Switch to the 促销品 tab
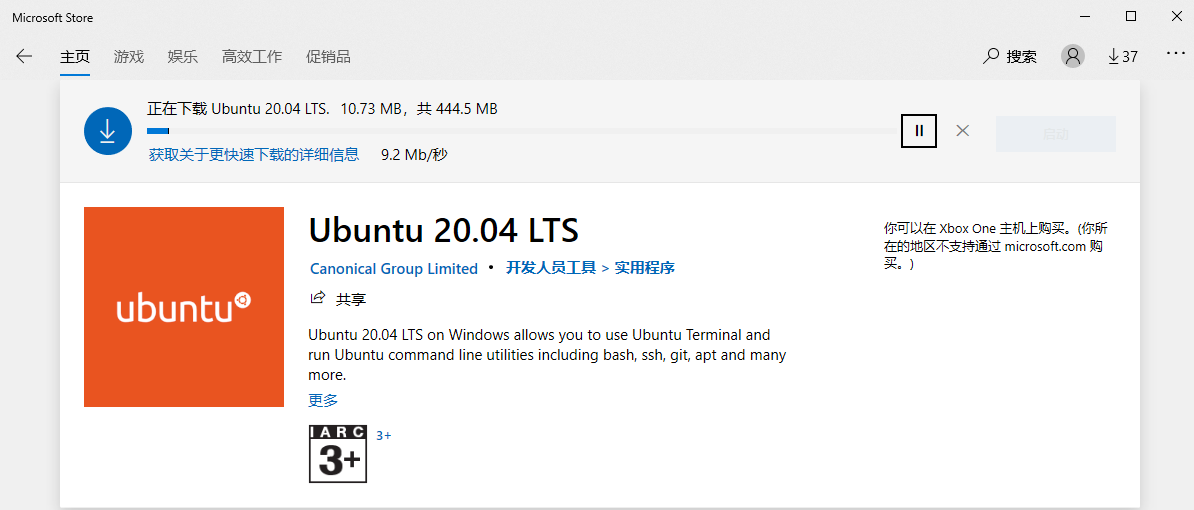The image size is (1194, 510). coord(328,56)
